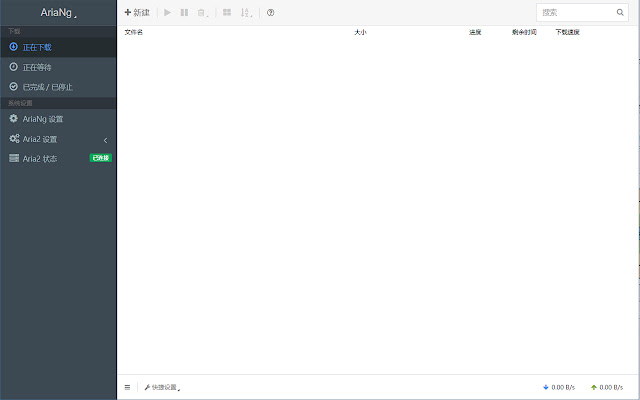The image size is (640, 400).
Task: Click the magnifier search icon
Action: click(620, 13)
